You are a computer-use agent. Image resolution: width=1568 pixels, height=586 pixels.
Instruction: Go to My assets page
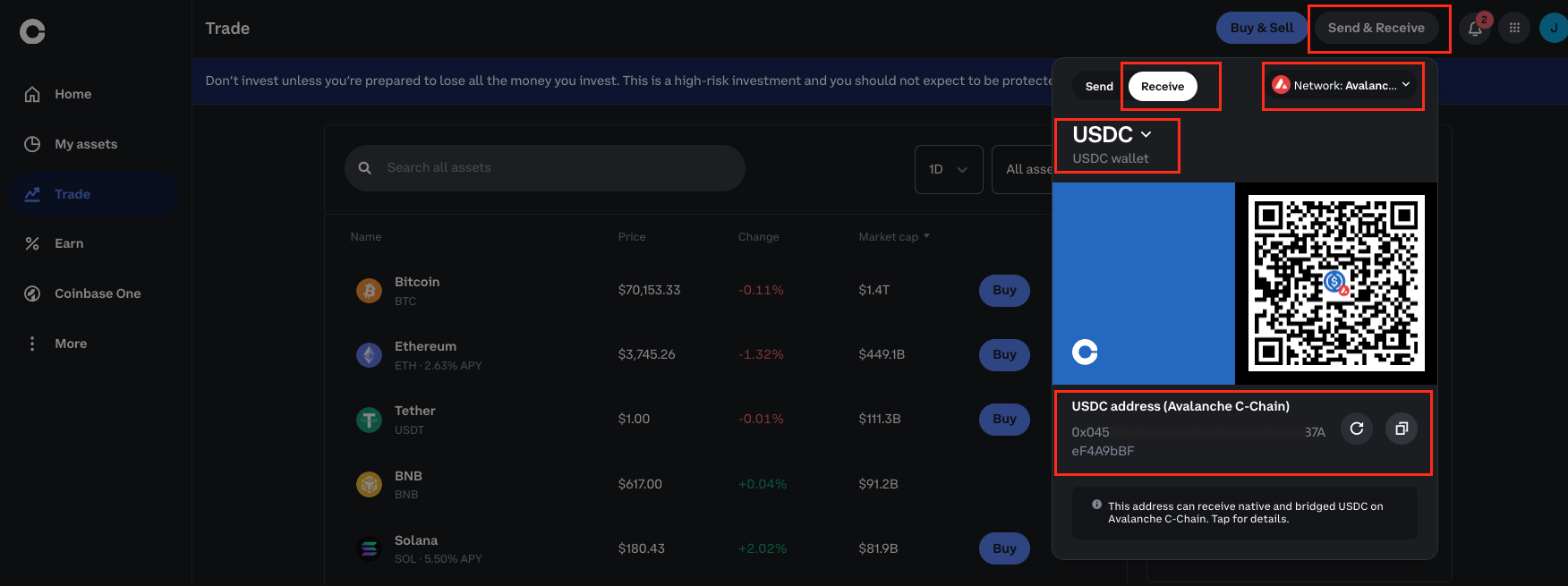(x=95, y=144)
